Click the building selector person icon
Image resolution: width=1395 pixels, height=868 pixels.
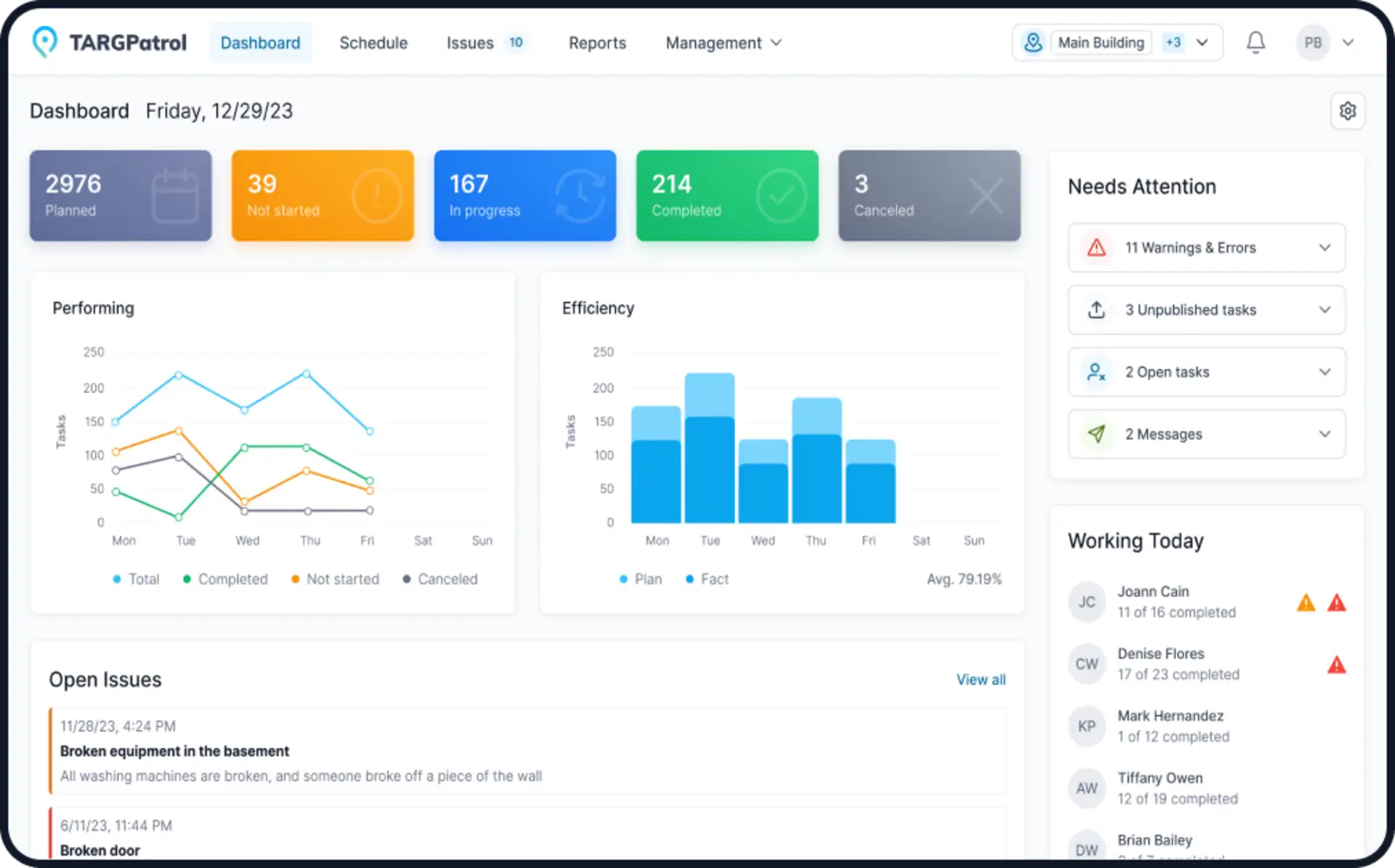pyautogui.click(x=1032, y=42)
